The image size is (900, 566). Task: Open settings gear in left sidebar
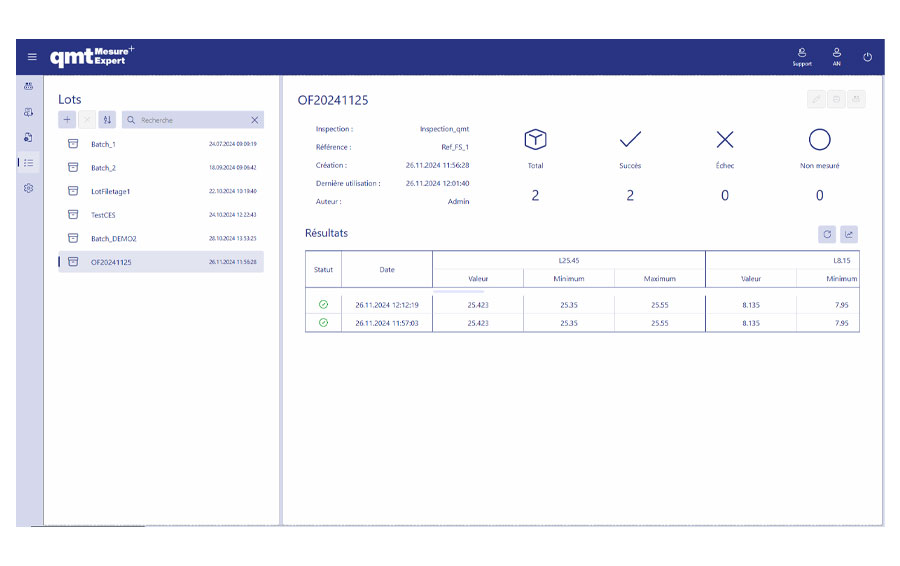click(29, 188)
